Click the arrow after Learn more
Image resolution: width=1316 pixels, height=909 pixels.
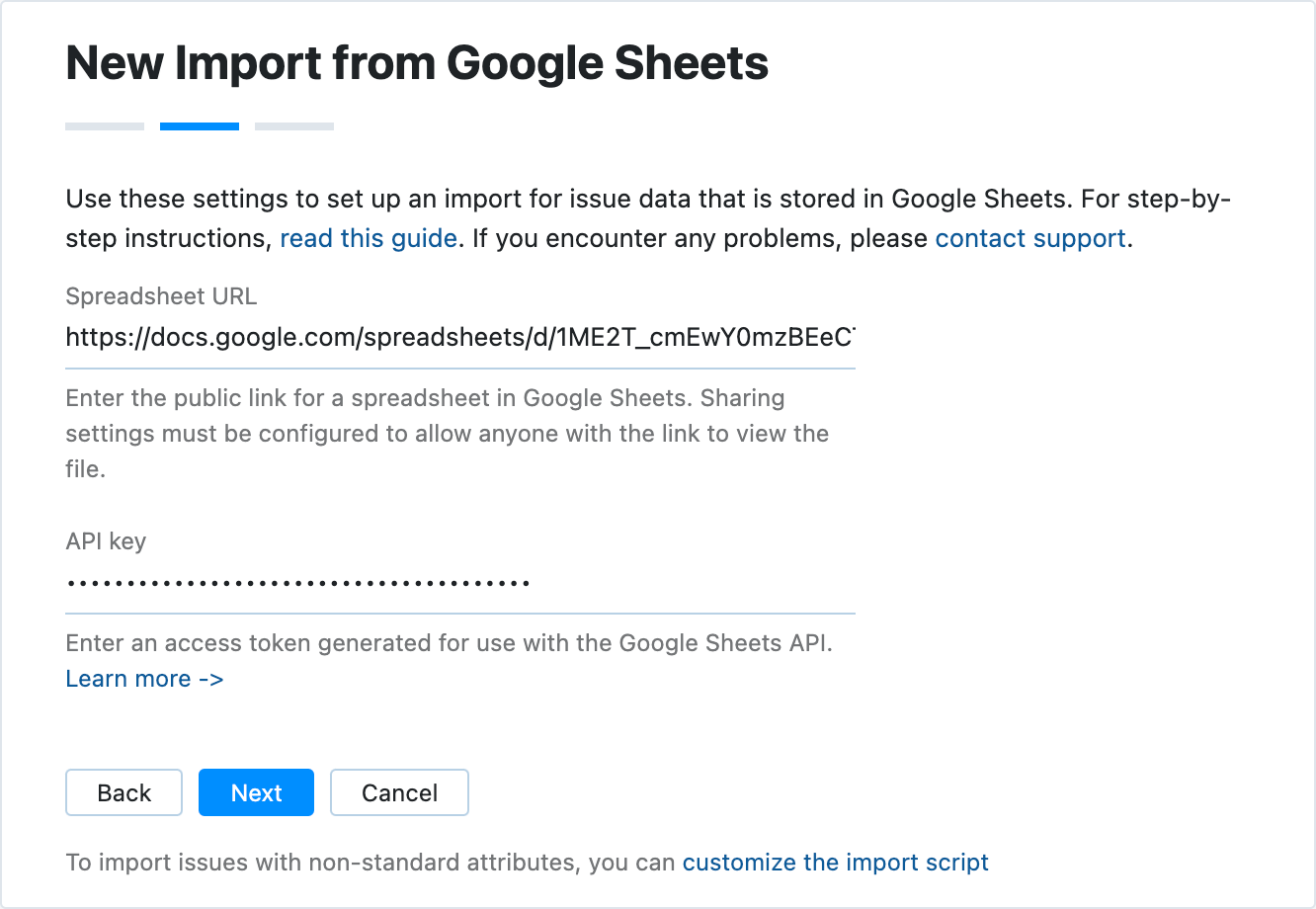(212, 679)
